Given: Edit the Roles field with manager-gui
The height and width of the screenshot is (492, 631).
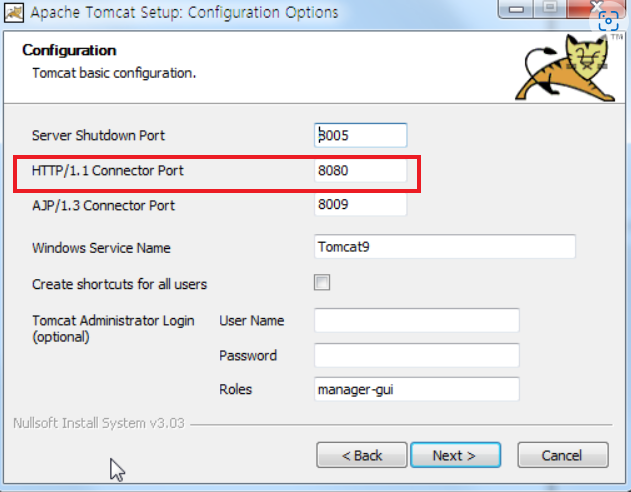Looking at the screenshot, I should tap(417, 389).
